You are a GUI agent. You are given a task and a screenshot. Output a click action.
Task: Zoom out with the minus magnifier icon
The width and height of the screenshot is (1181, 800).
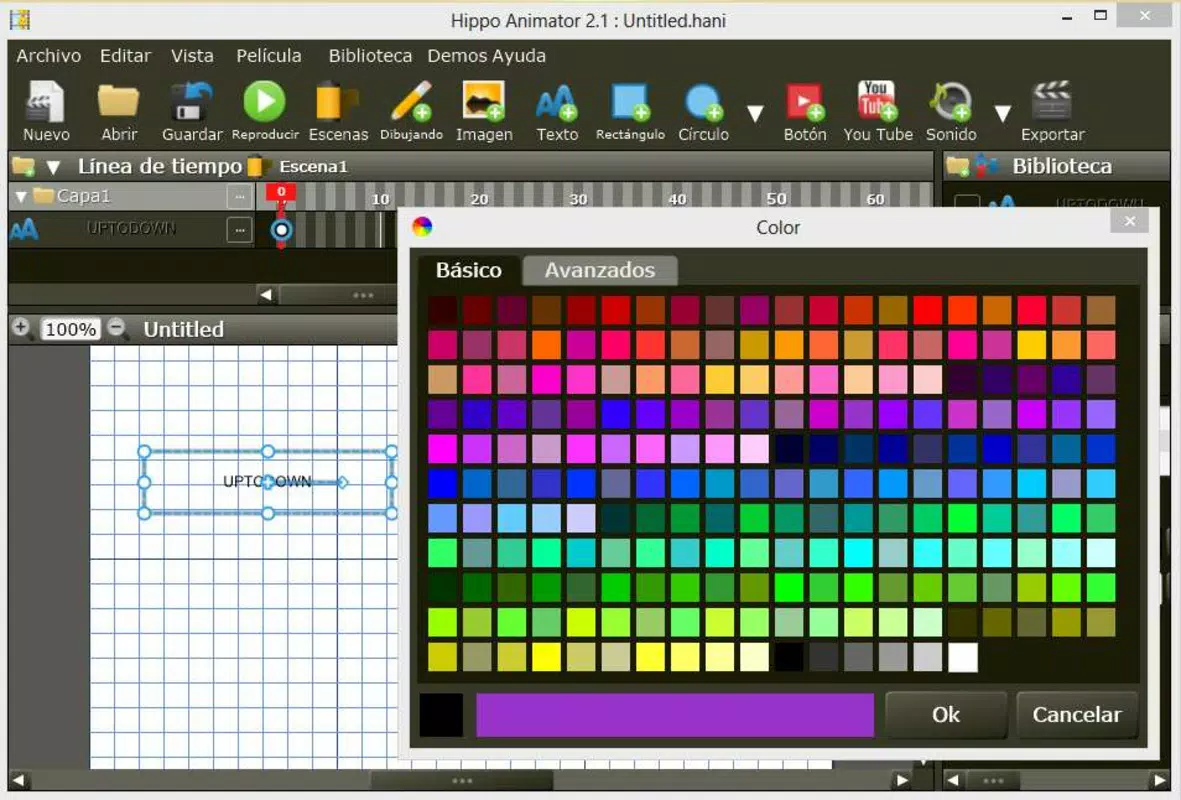[x=117, y=328]
